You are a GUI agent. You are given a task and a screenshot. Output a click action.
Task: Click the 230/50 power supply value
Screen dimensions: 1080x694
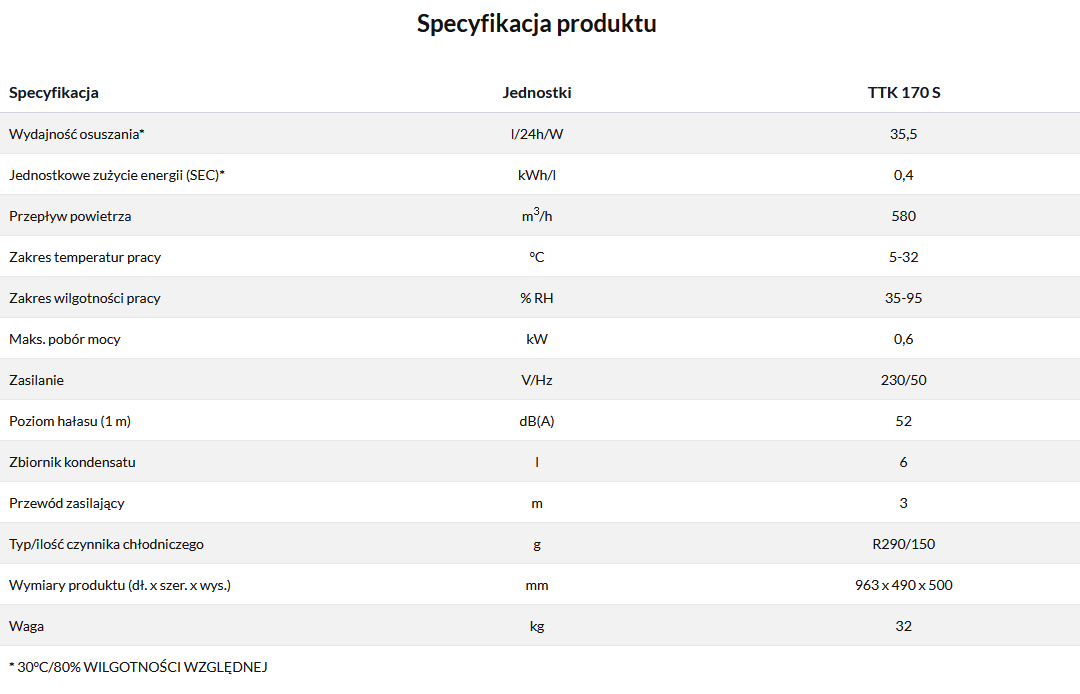[904, 380]
